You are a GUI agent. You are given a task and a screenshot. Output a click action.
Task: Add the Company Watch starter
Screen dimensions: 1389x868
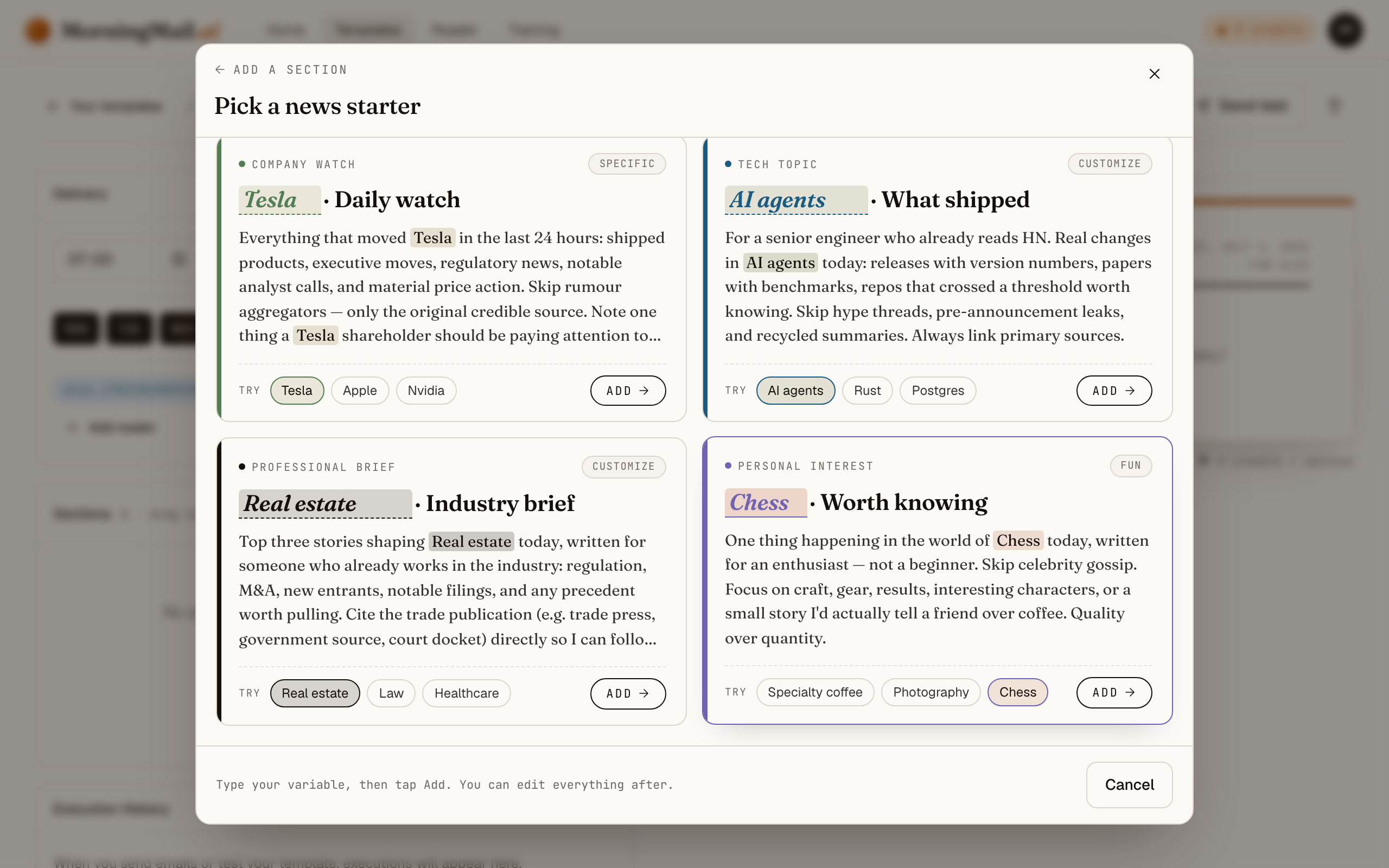tap(628, 391)
